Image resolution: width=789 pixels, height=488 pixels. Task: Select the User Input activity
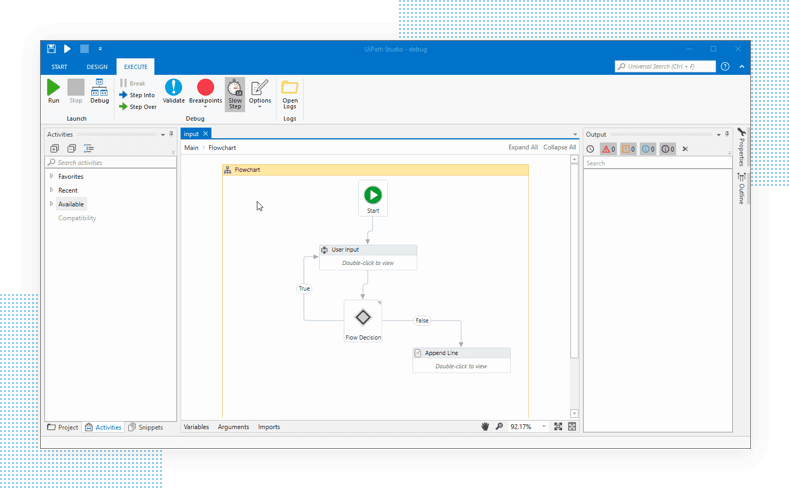(x=368, y=257)
